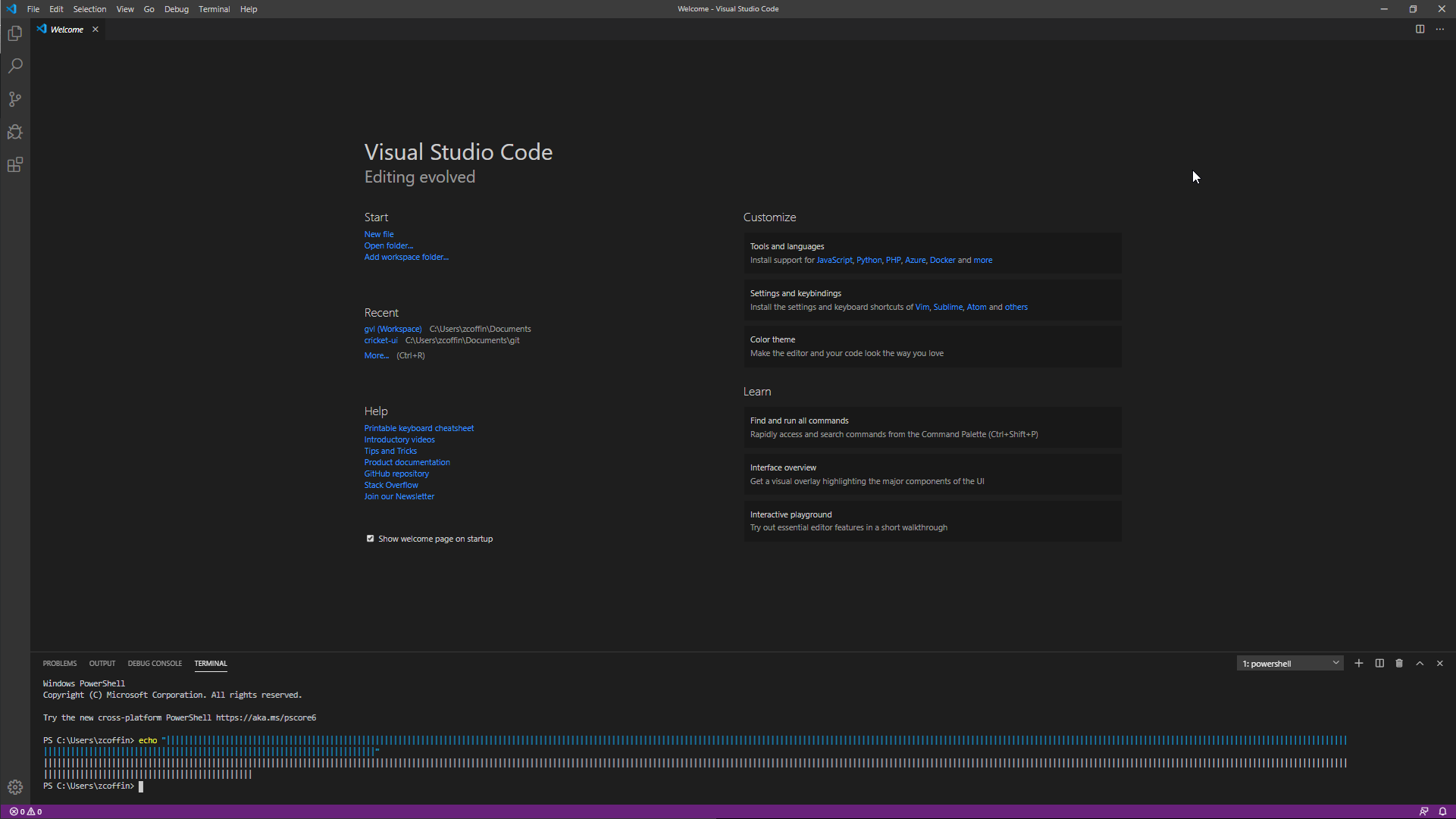
Task: Install Python language support link
Action: [869, 260]
